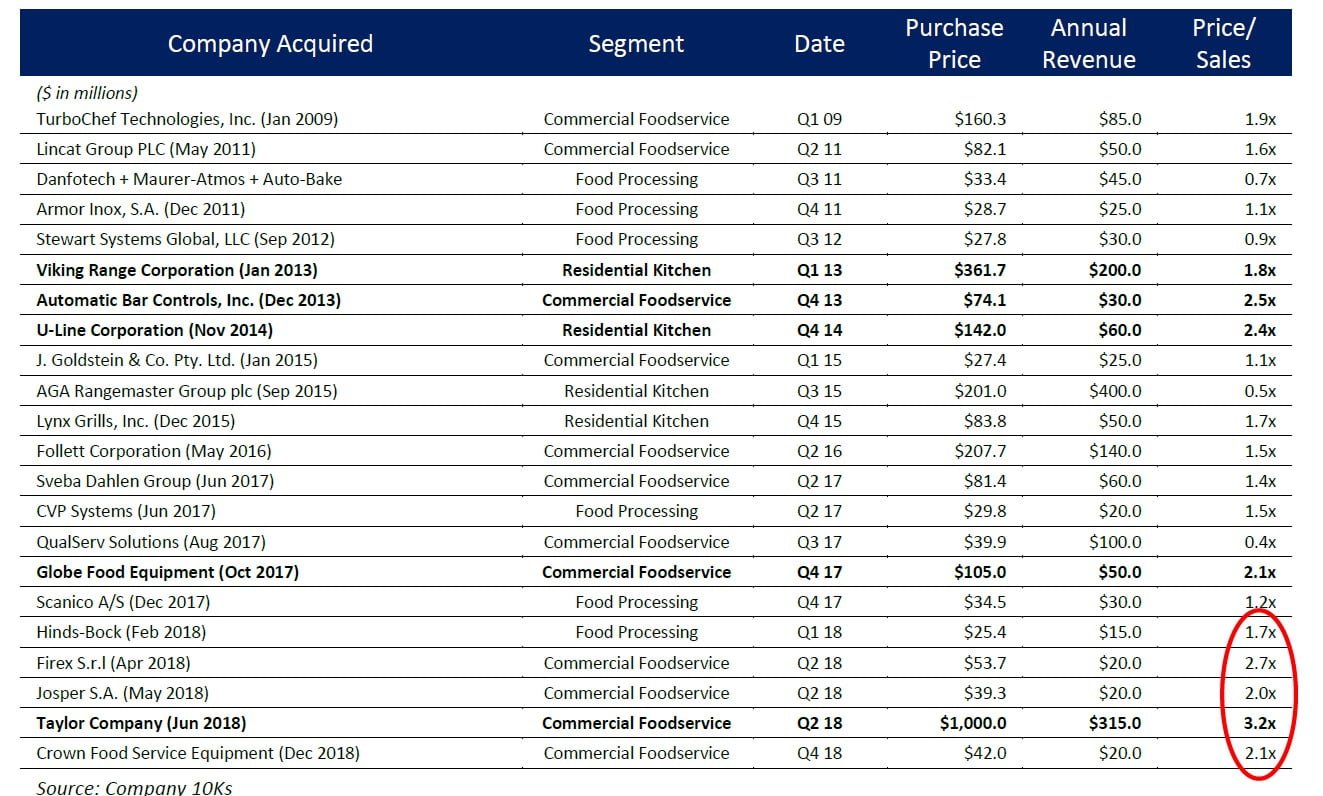Select the Lincat Group PLC row name
1323x796 pixels.
[x=146, y=149]
